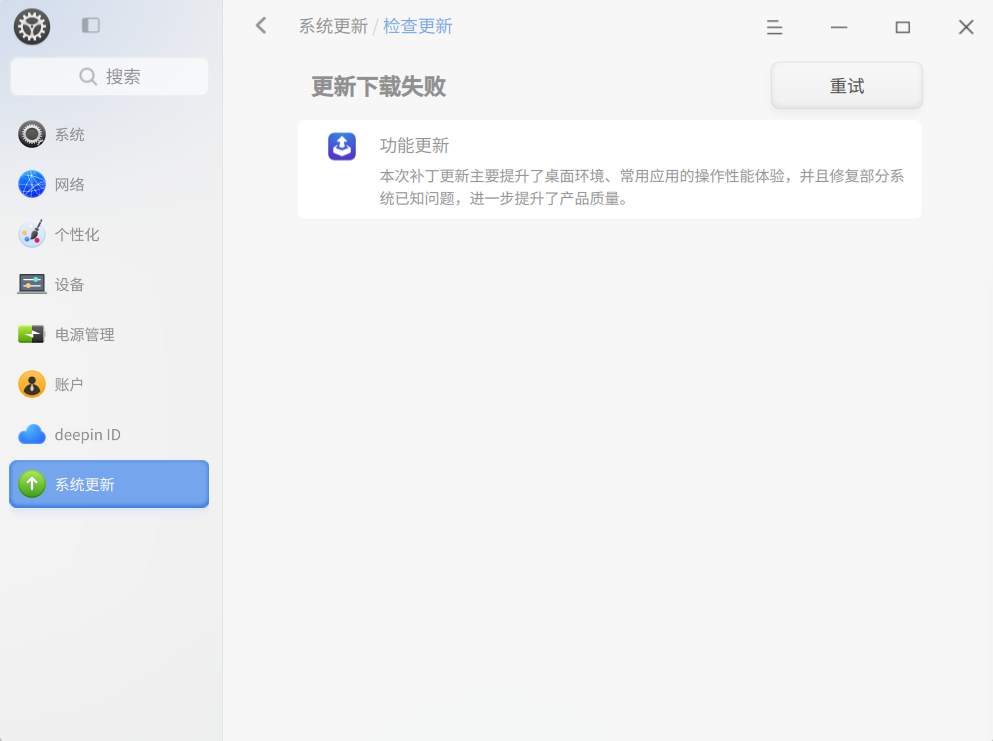Click the magnifier icon in search box
This screenshot has width=993, height=741.
click(87, 77)
